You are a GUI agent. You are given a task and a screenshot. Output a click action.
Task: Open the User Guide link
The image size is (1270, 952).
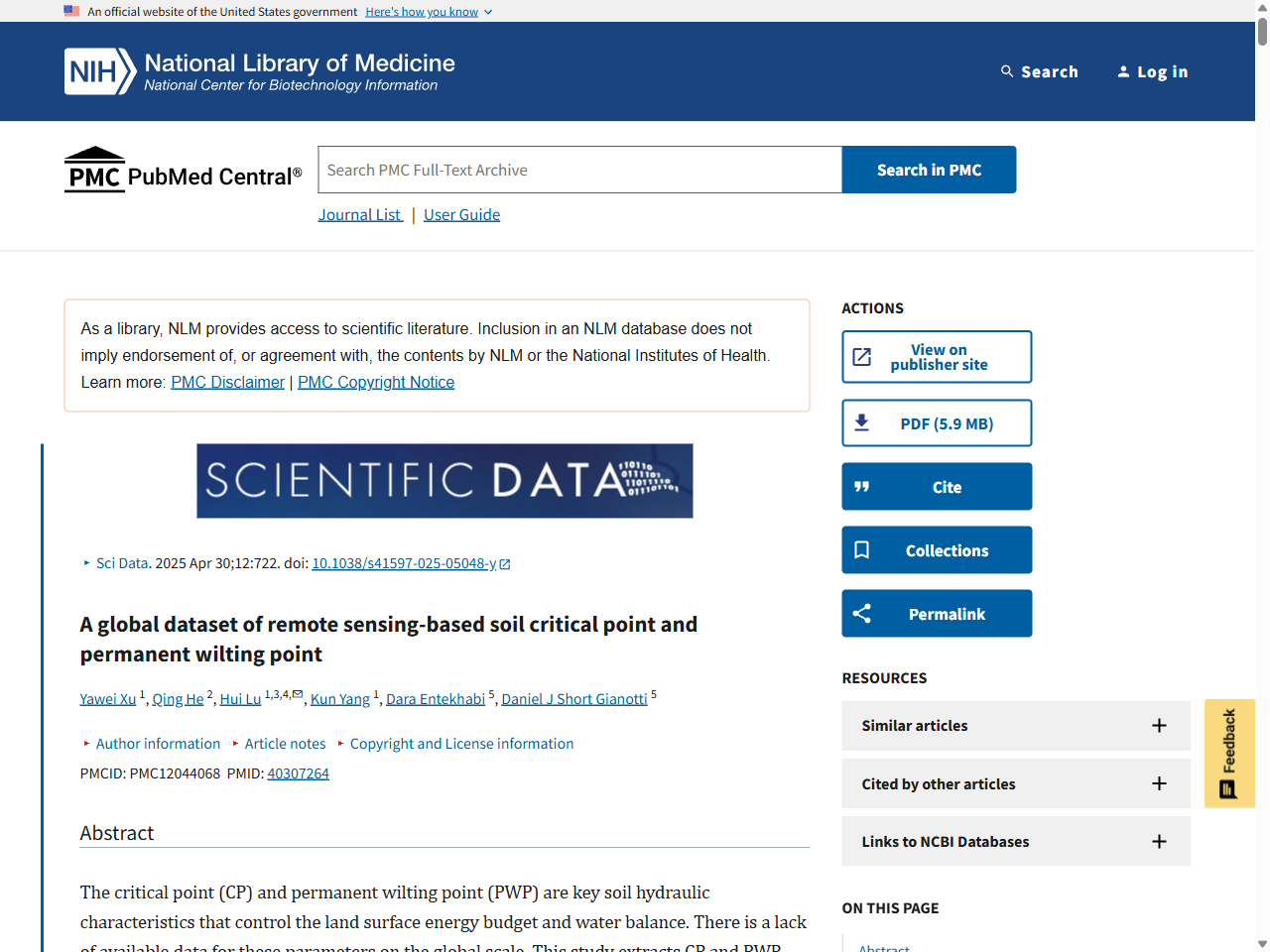click(461, 215)
